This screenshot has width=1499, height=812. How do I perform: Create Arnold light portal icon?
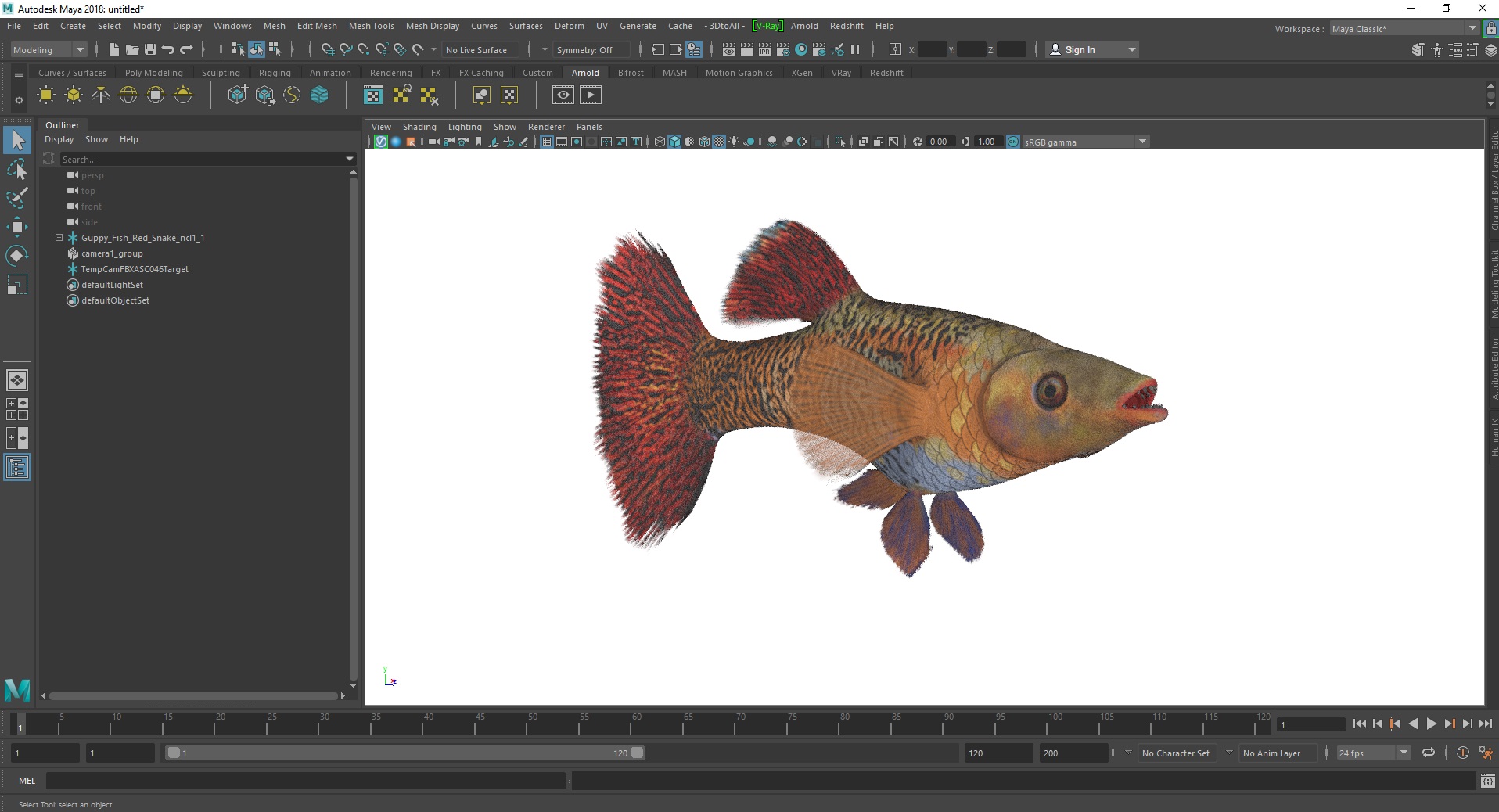click(156, 95)
